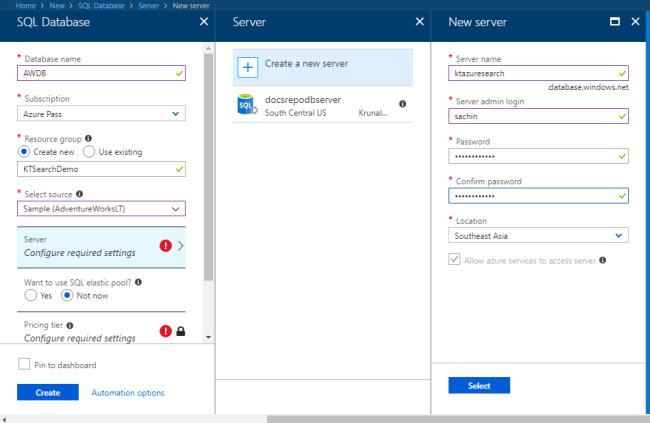Close the New server blade
The width and height of the screenshot is (650, 423).
(x=635, y=22)
